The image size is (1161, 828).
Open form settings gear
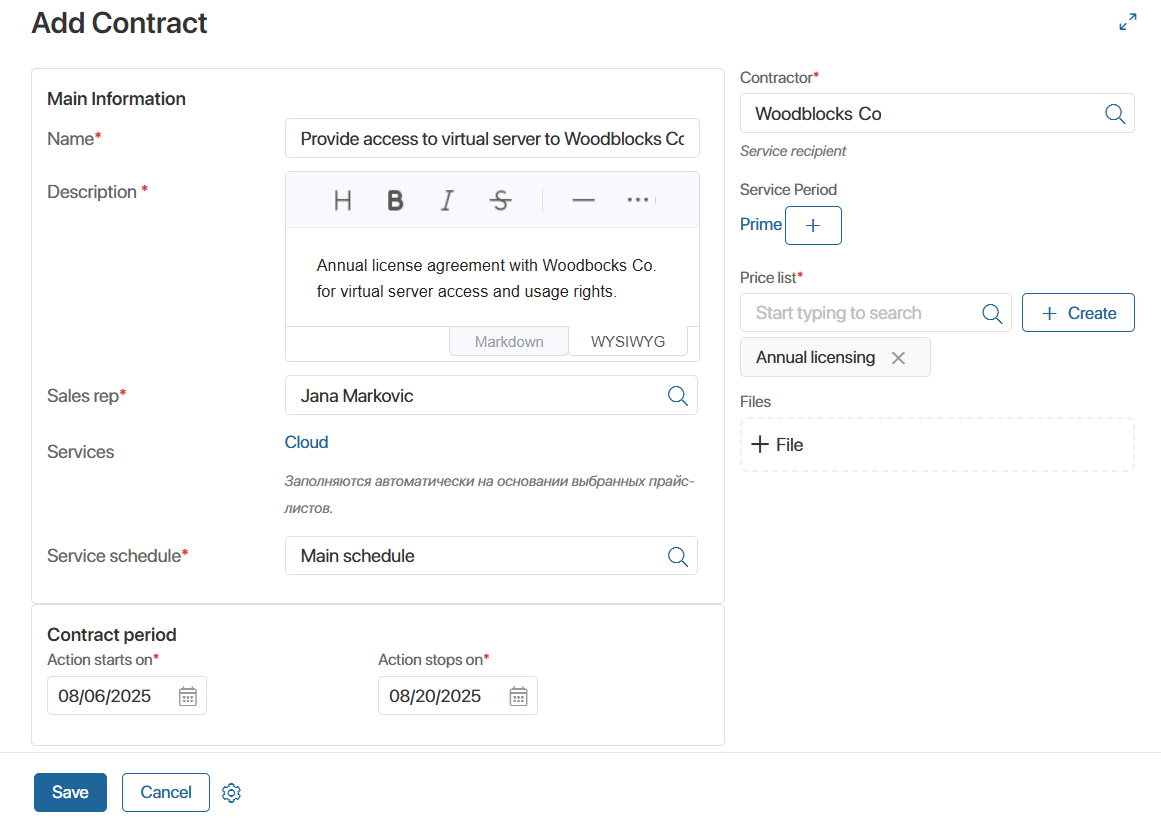point(231,792)
